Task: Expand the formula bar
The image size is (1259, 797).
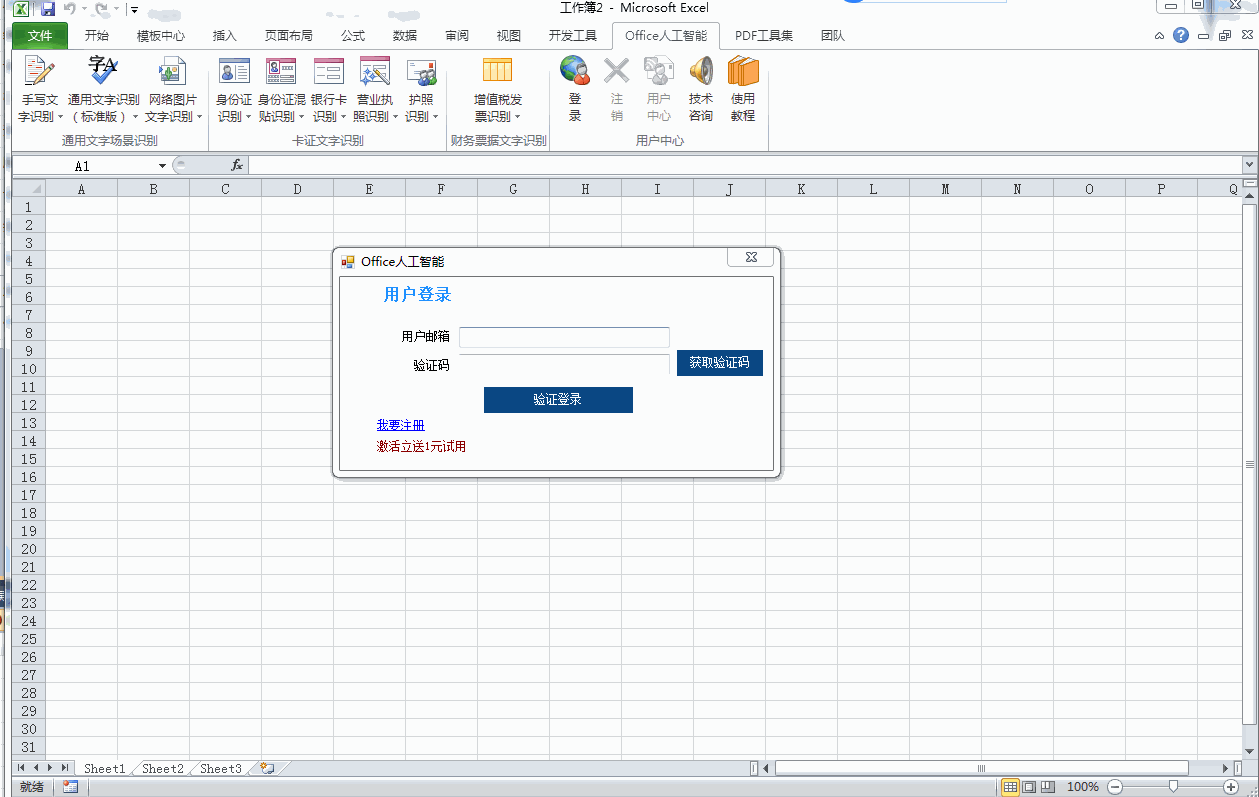Action: tap(1249, 165)
